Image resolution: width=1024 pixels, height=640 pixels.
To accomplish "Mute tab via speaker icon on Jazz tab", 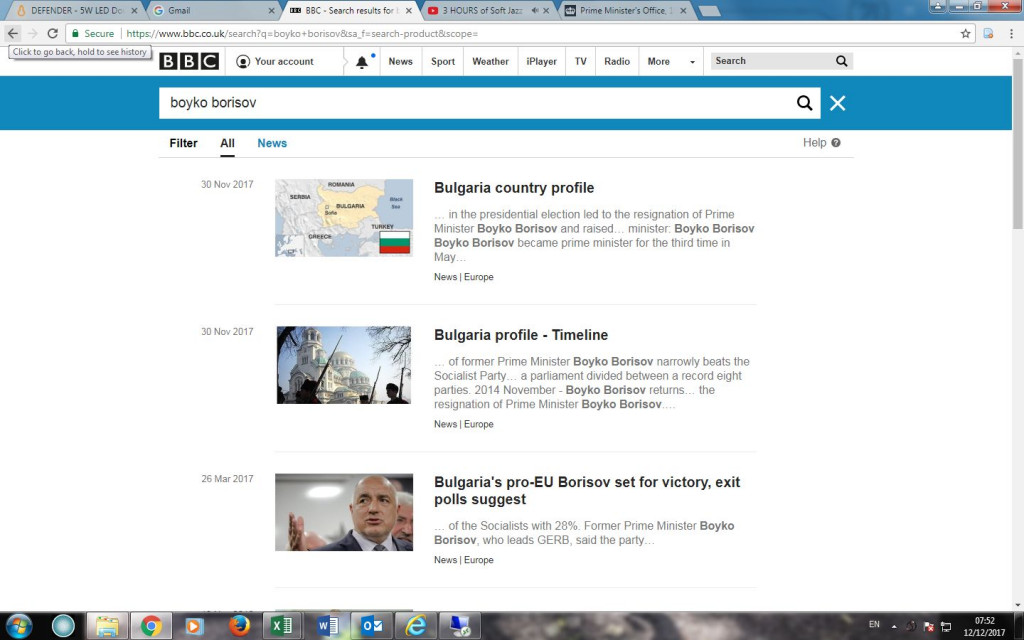I will pyautogui.click(x=535, y=10).
